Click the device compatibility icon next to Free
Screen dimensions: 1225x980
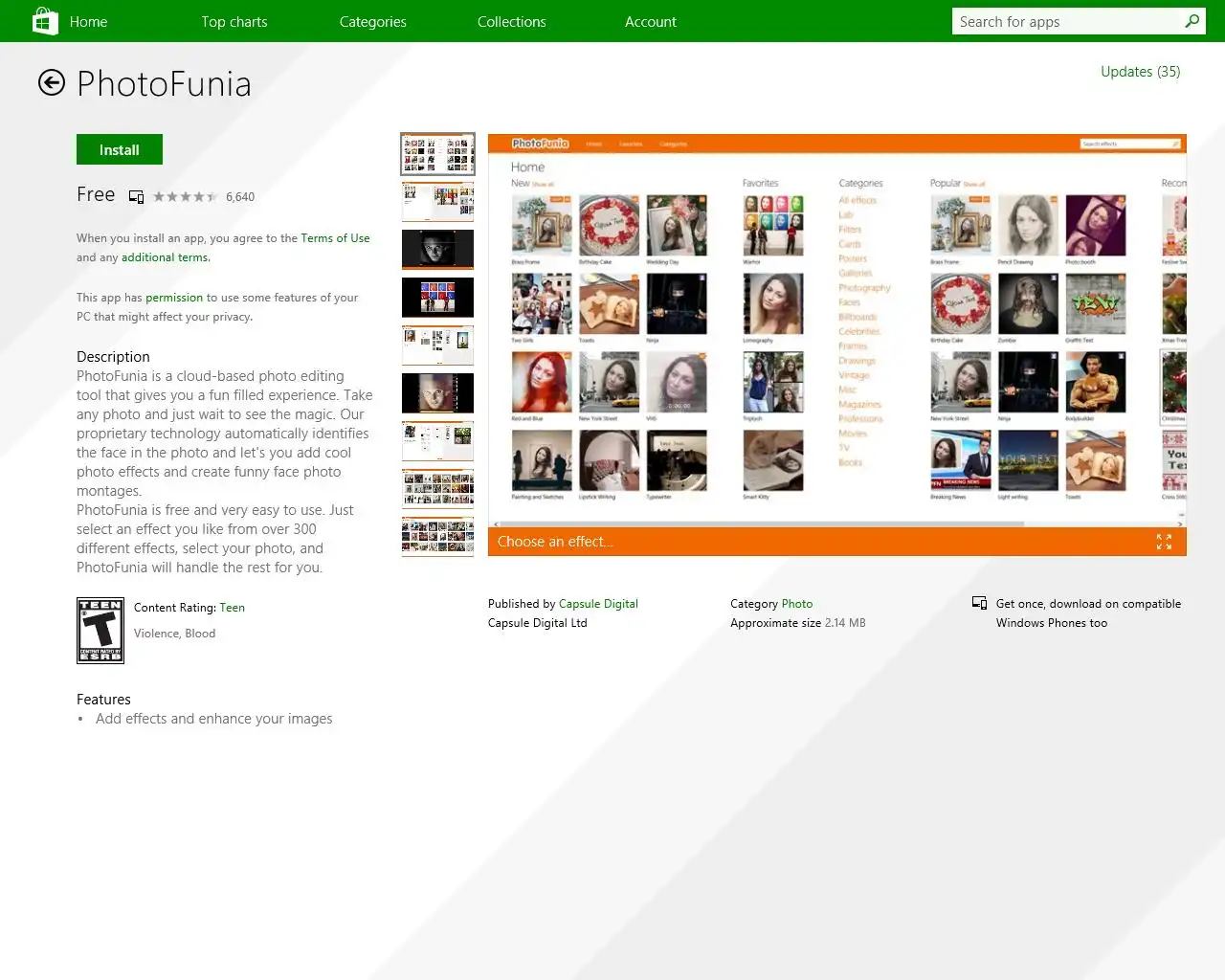click(x=136, y=196)
